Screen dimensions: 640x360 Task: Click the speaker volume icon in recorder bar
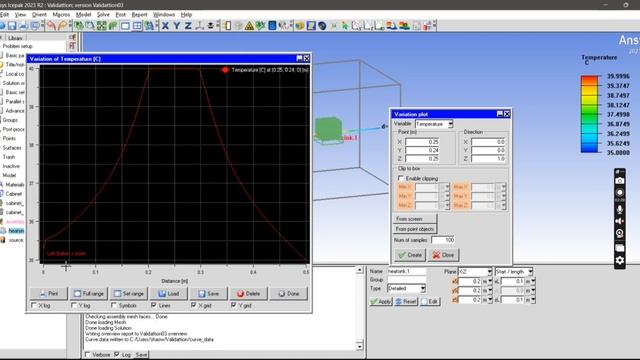620,221
